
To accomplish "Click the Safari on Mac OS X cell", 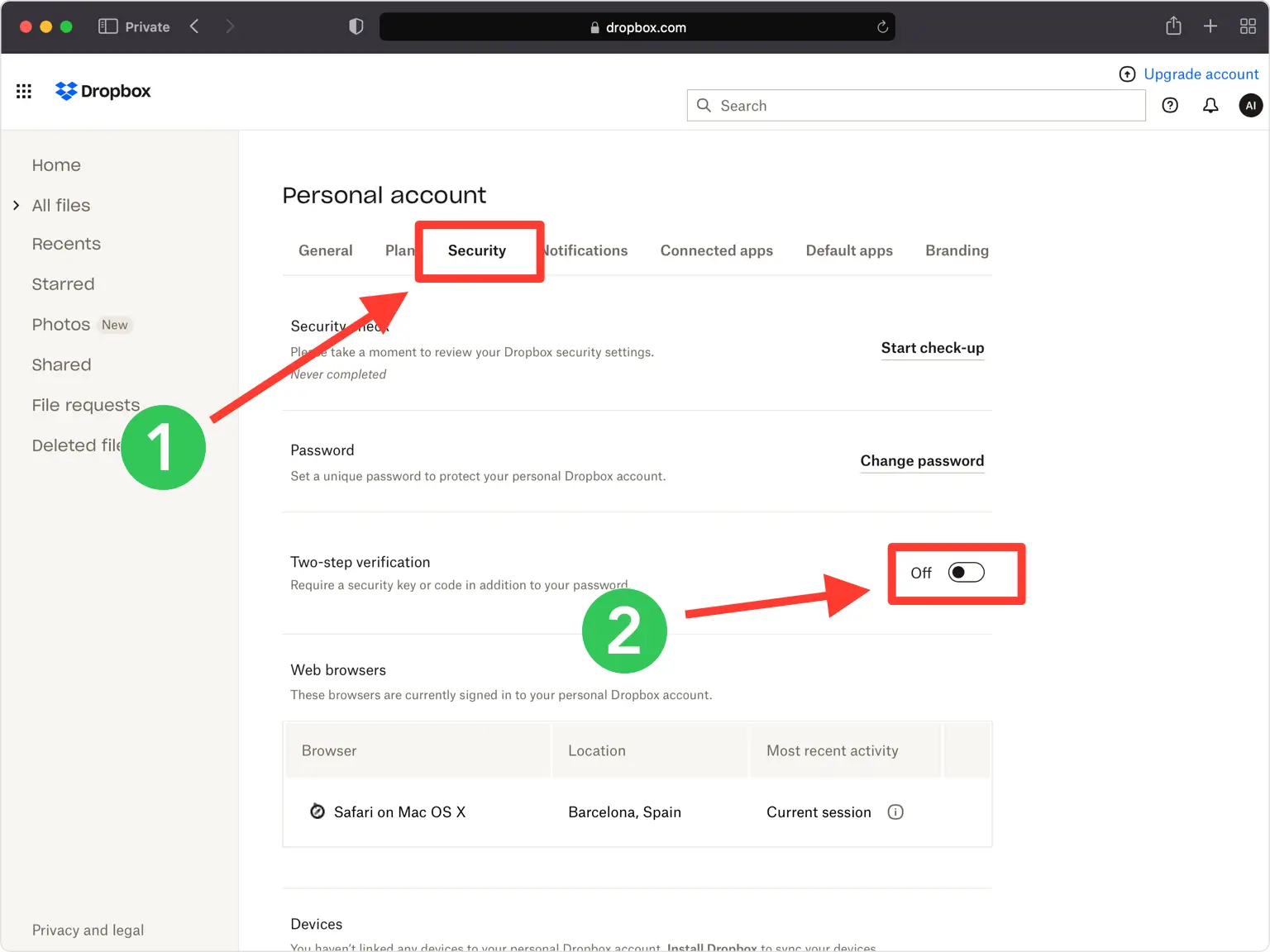I will tap(399, 812).
